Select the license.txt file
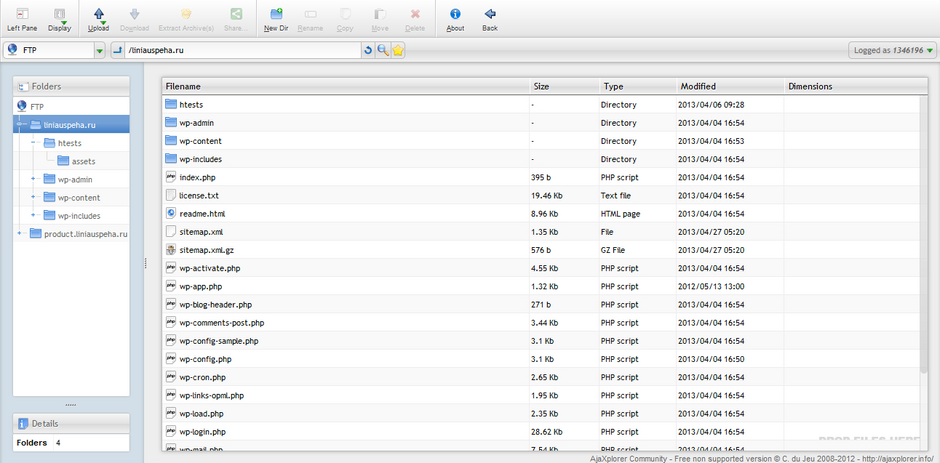The image size is (940, 463). coord(541,196)
